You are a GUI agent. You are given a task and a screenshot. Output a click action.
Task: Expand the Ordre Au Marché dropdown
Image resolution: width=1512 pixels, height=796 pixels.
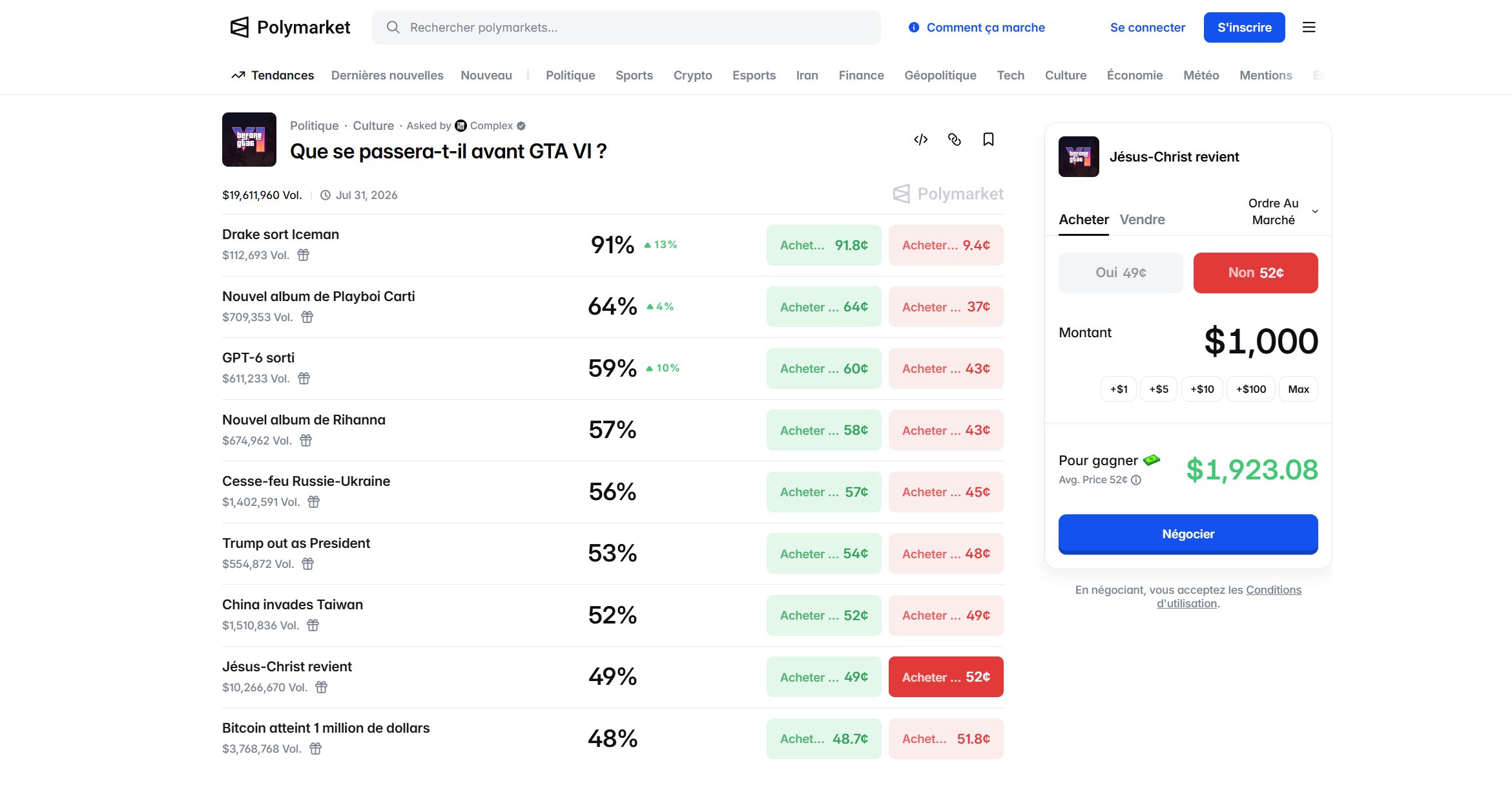click(1282, 212)
